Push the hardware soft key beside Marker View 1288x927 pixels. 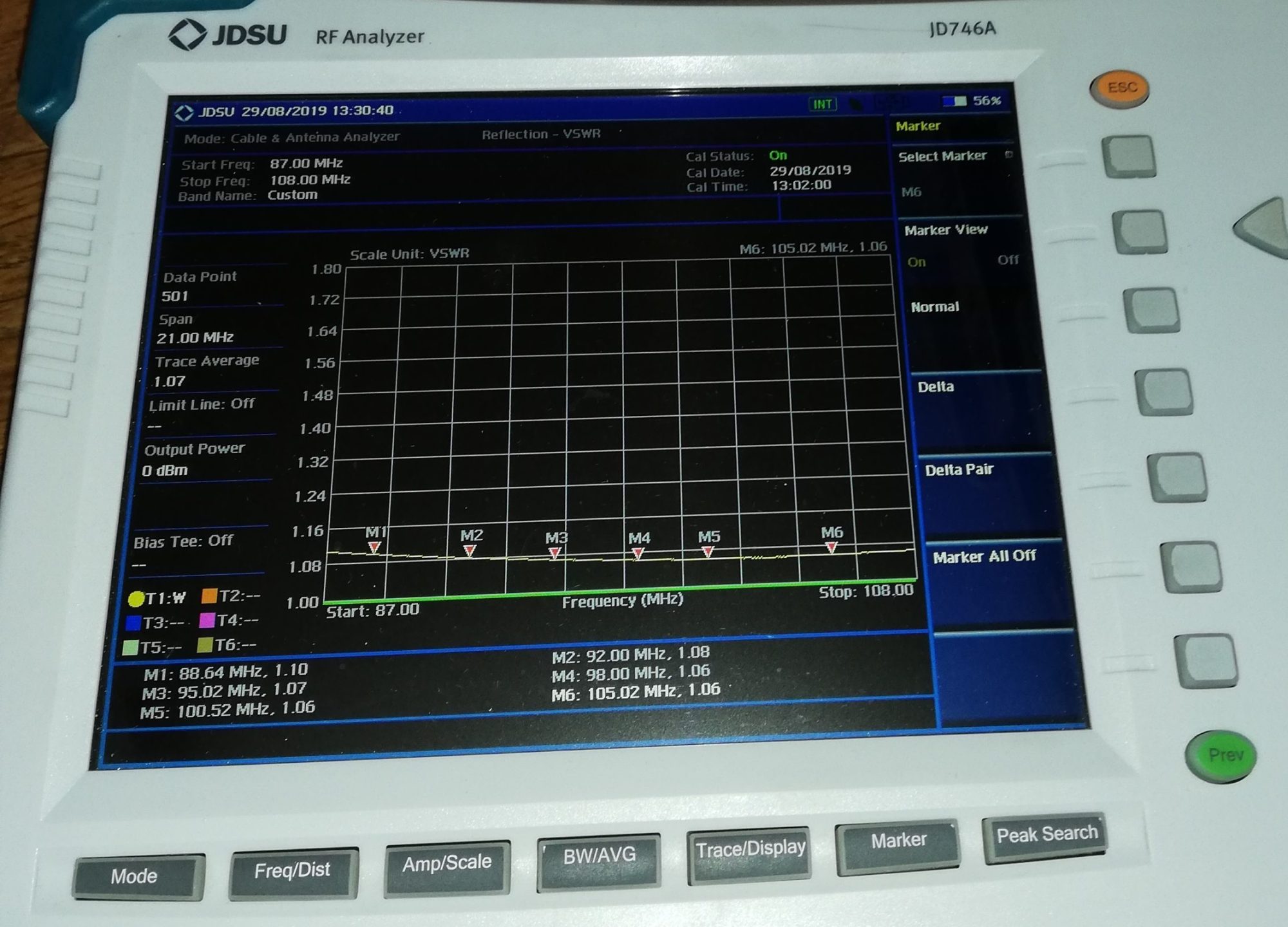(1140, 231)
